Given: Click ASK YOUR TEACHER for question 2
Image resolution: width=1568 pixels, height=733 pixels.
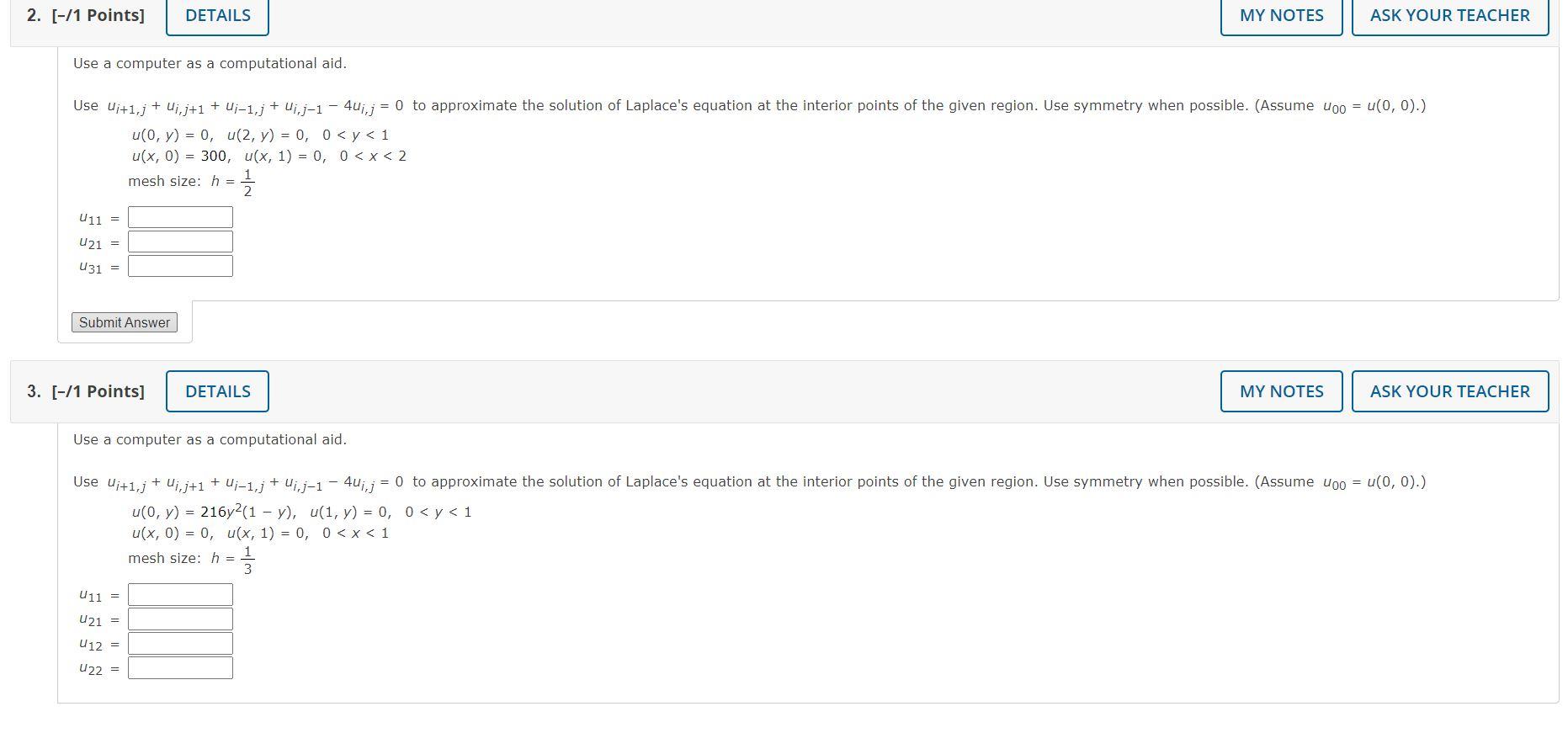Looking at the screenshot, I should click(1449, 15).
